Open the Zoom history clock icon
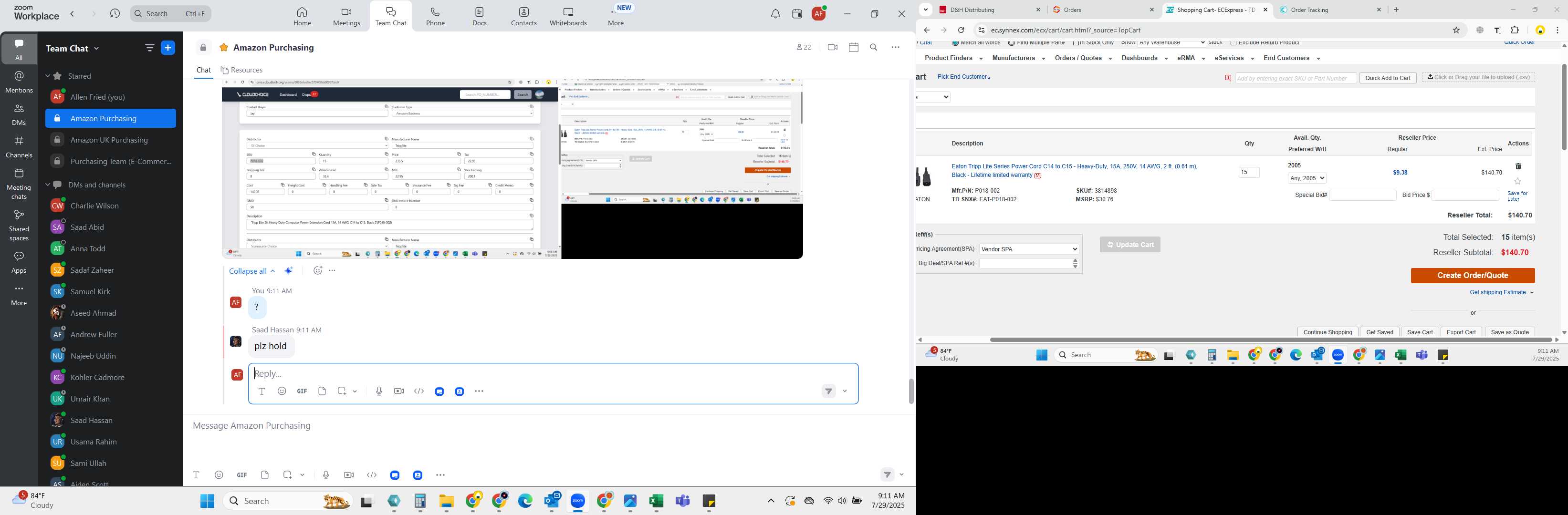This screenshot has width=1568, height=515. click(115, 13)
